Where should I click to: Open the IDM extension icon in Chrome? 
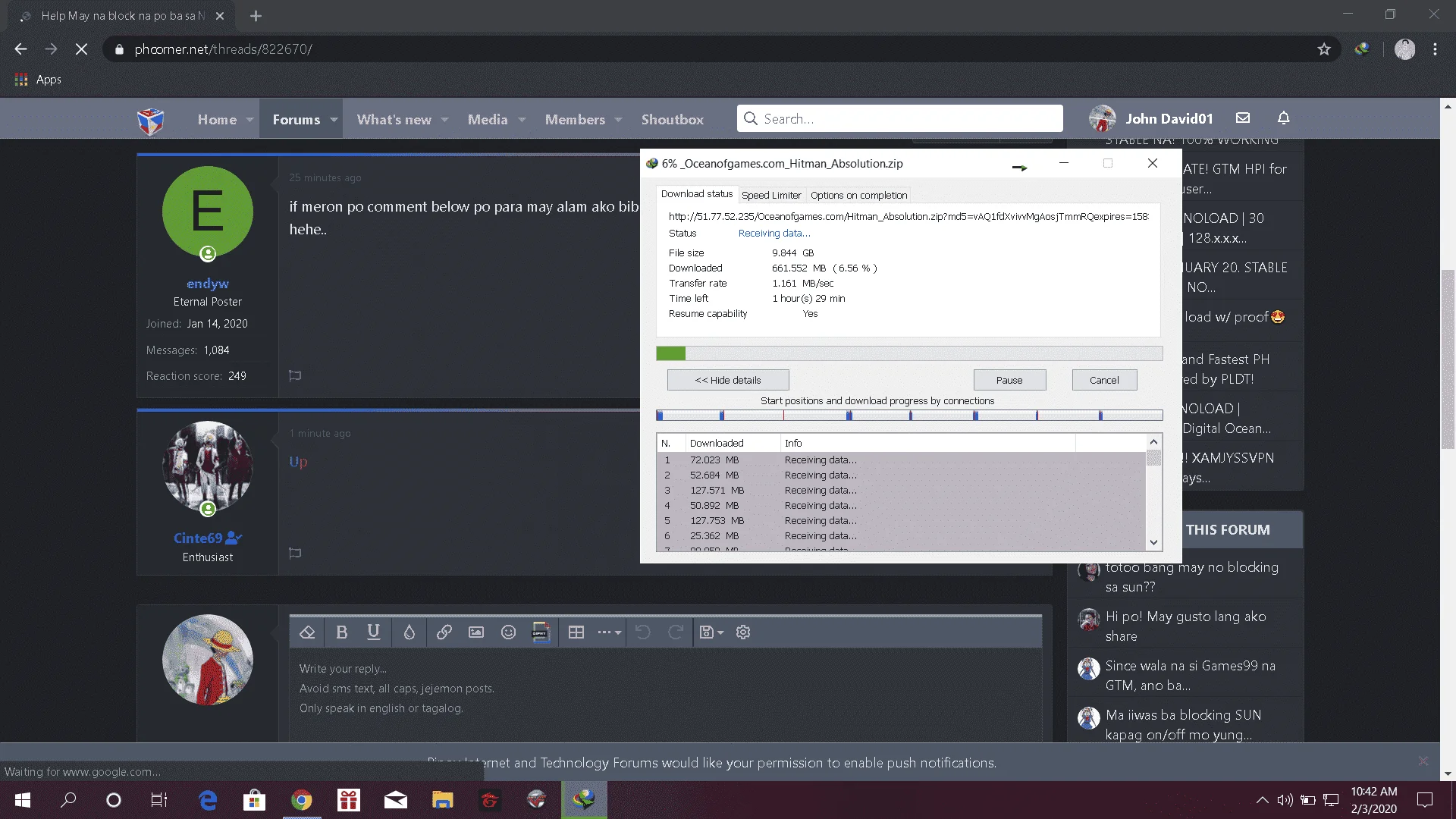click(1362, 49)
